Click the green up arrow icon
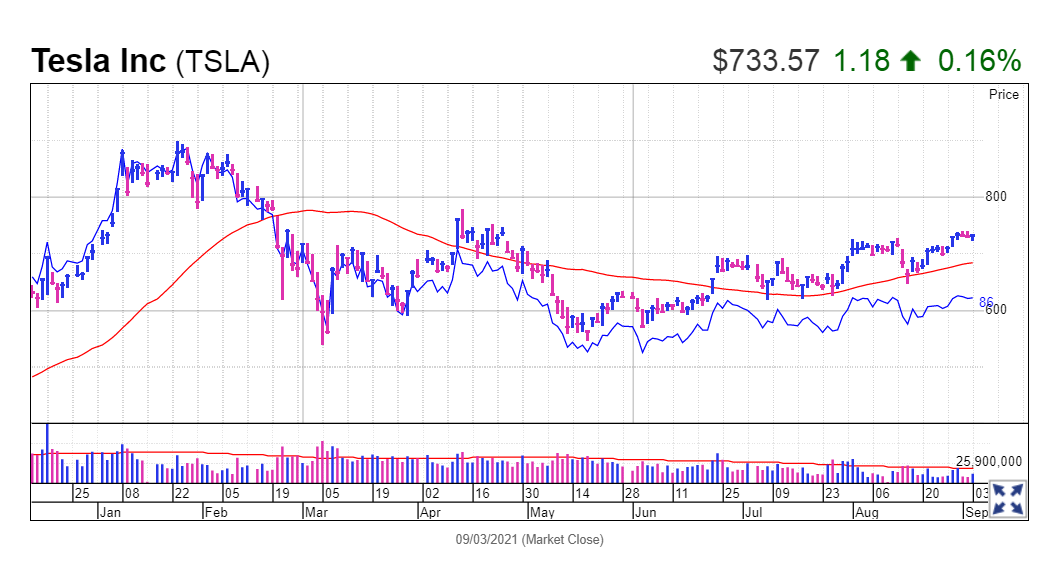The image size is (1061, 571). (x=911, y=61)
